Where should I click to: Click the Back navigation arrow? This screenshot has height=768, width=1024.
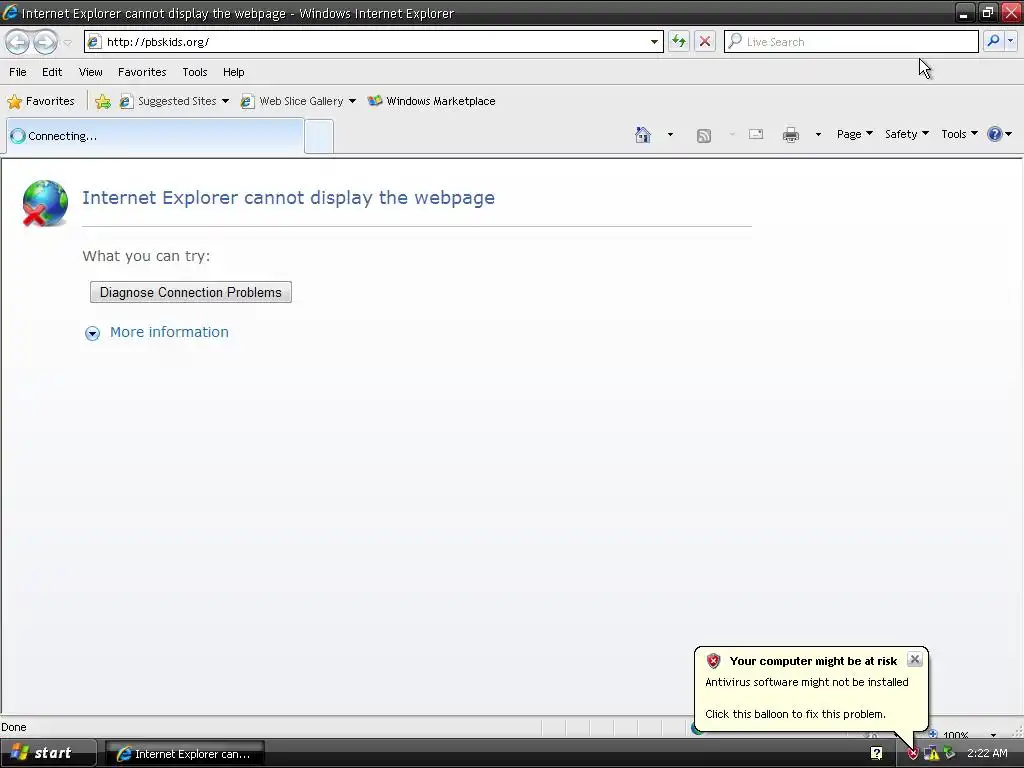tap(18, 42)
